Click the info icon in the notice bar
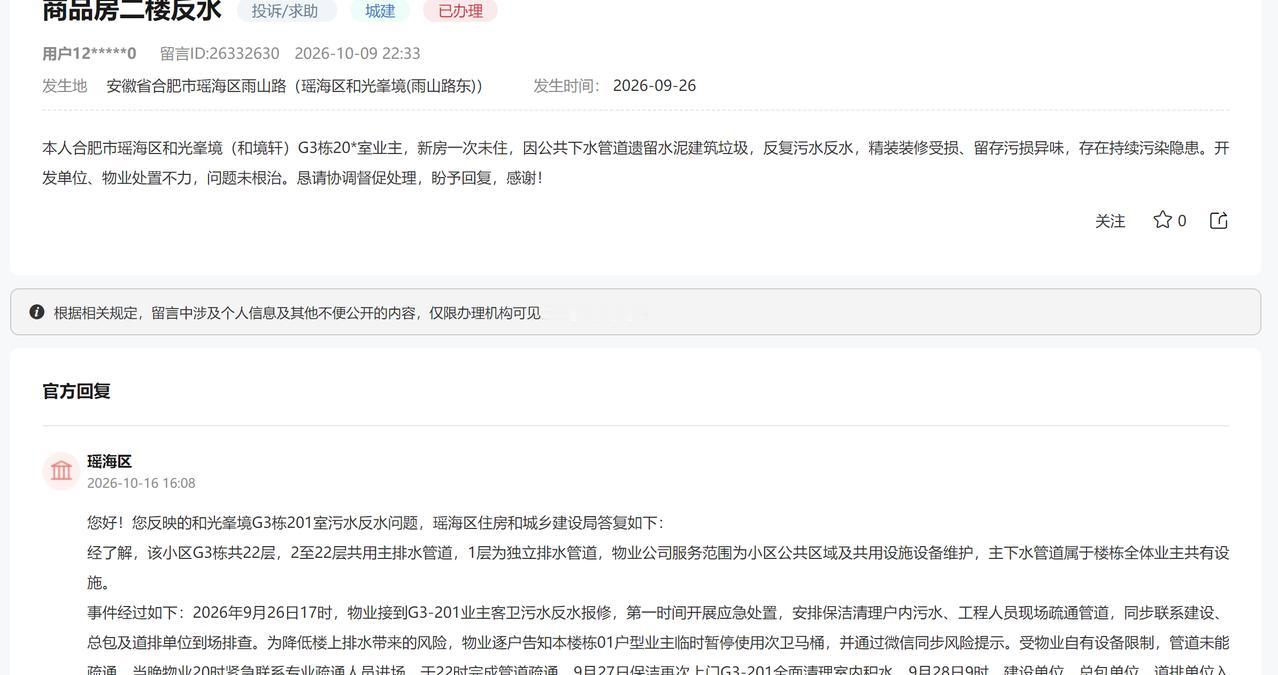1278x675 pixels. 37,312
